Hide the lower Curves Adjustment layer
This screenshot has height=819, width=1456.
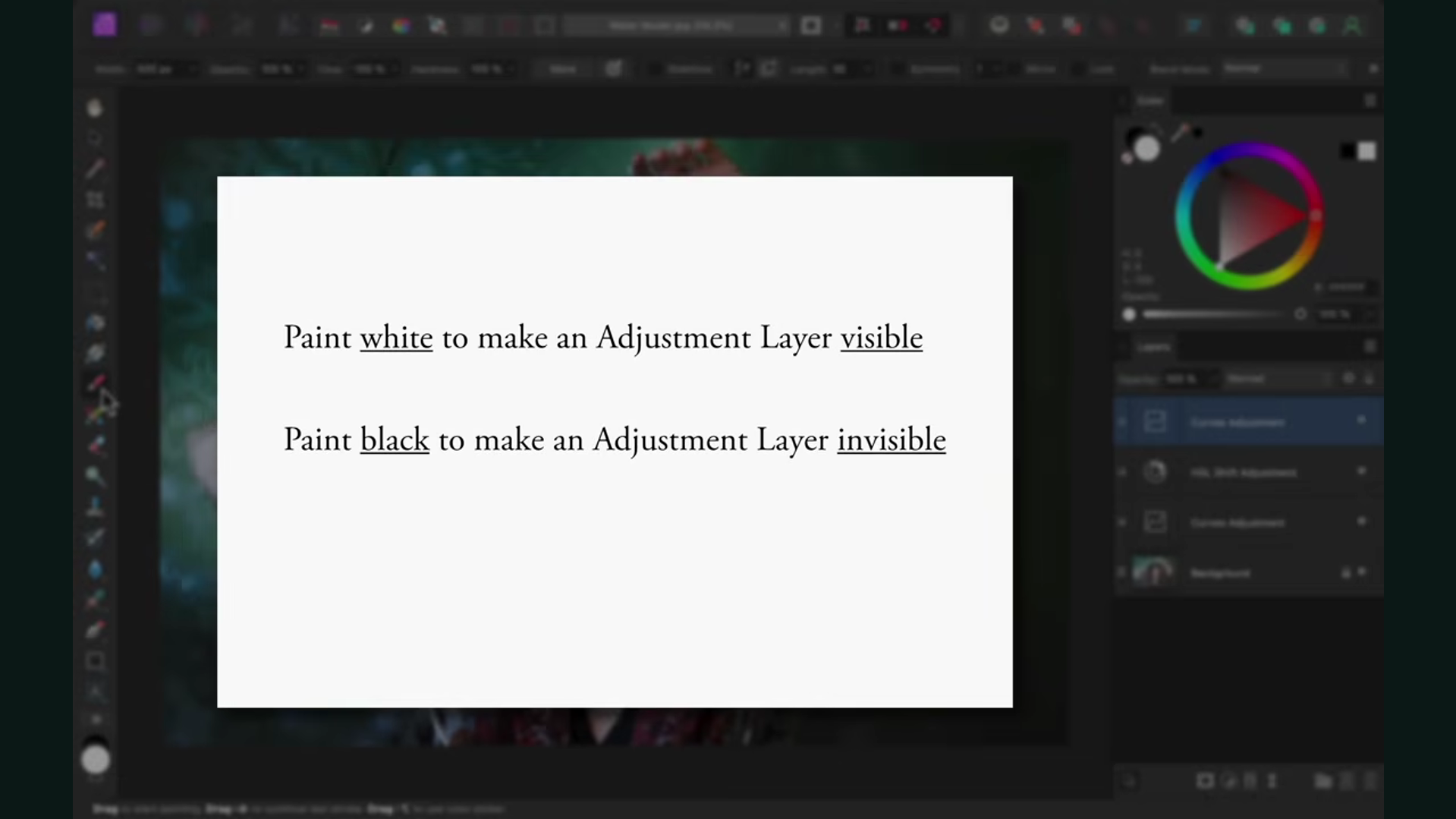[x=1361, y=521]
